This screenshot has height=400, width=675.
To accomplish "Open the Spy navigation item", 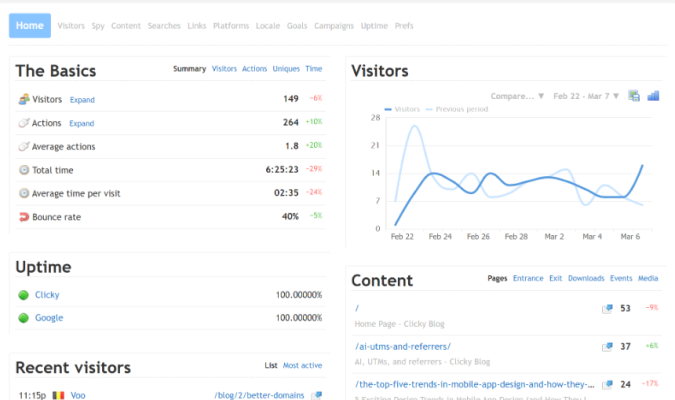I will pos(98,26).
